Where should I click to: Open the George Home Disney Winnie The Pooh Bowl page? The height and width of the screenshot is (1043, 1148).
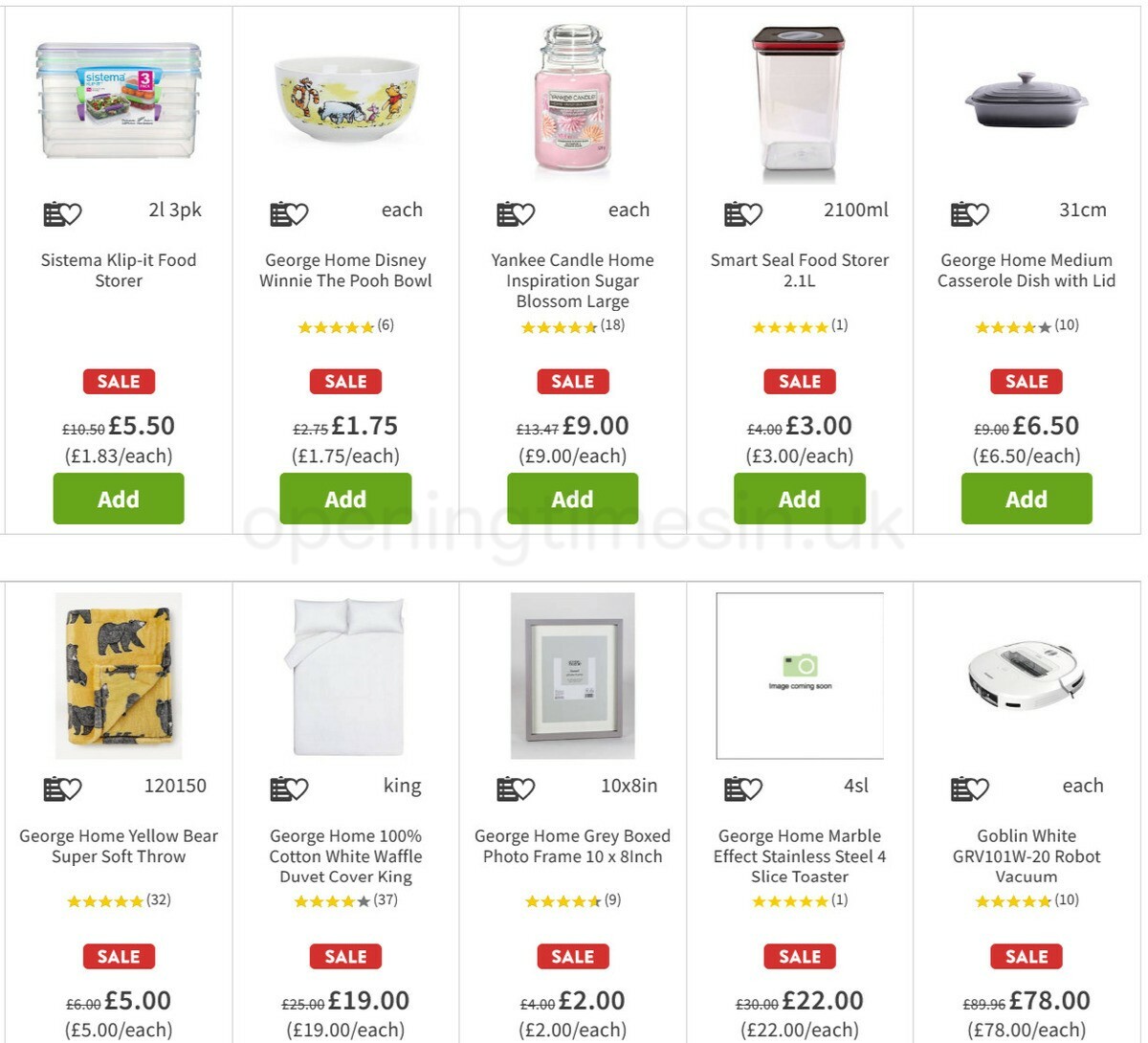pyautogui.click(x=345, y=270)
